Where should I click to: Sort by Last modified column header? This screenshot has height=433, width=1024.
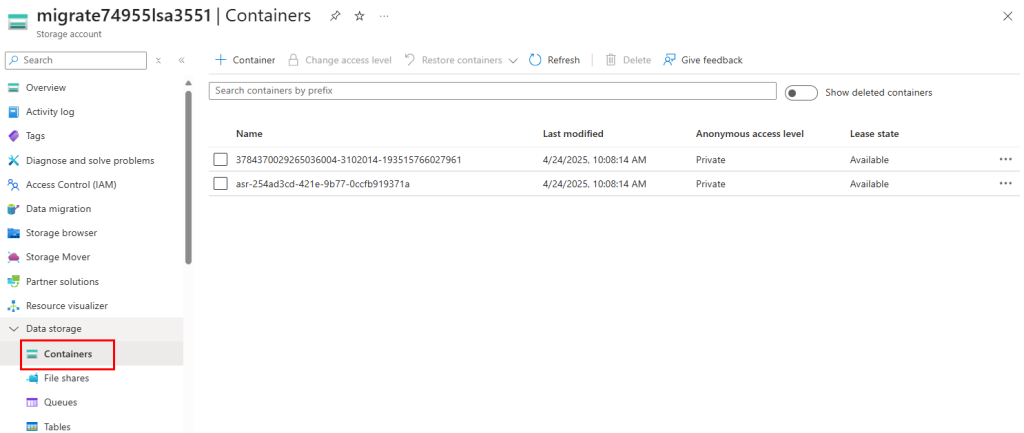(573, 134)
